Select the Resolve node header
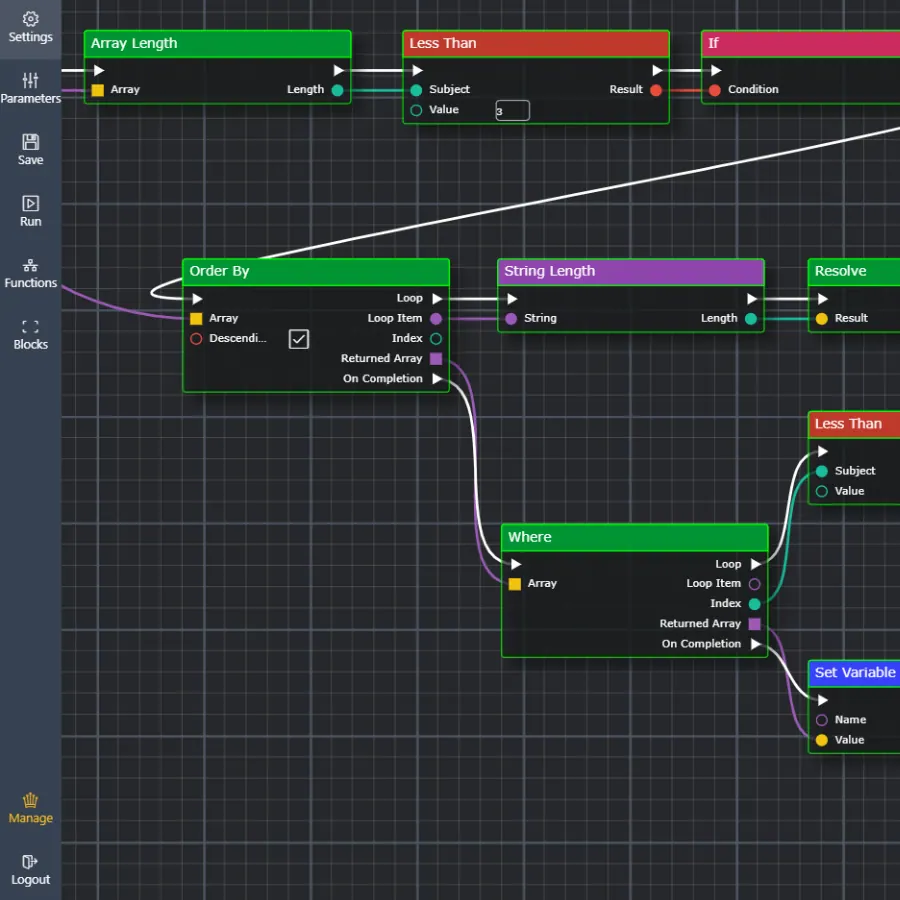This screenshot has width=900, height=900. [x=854, y=272]
